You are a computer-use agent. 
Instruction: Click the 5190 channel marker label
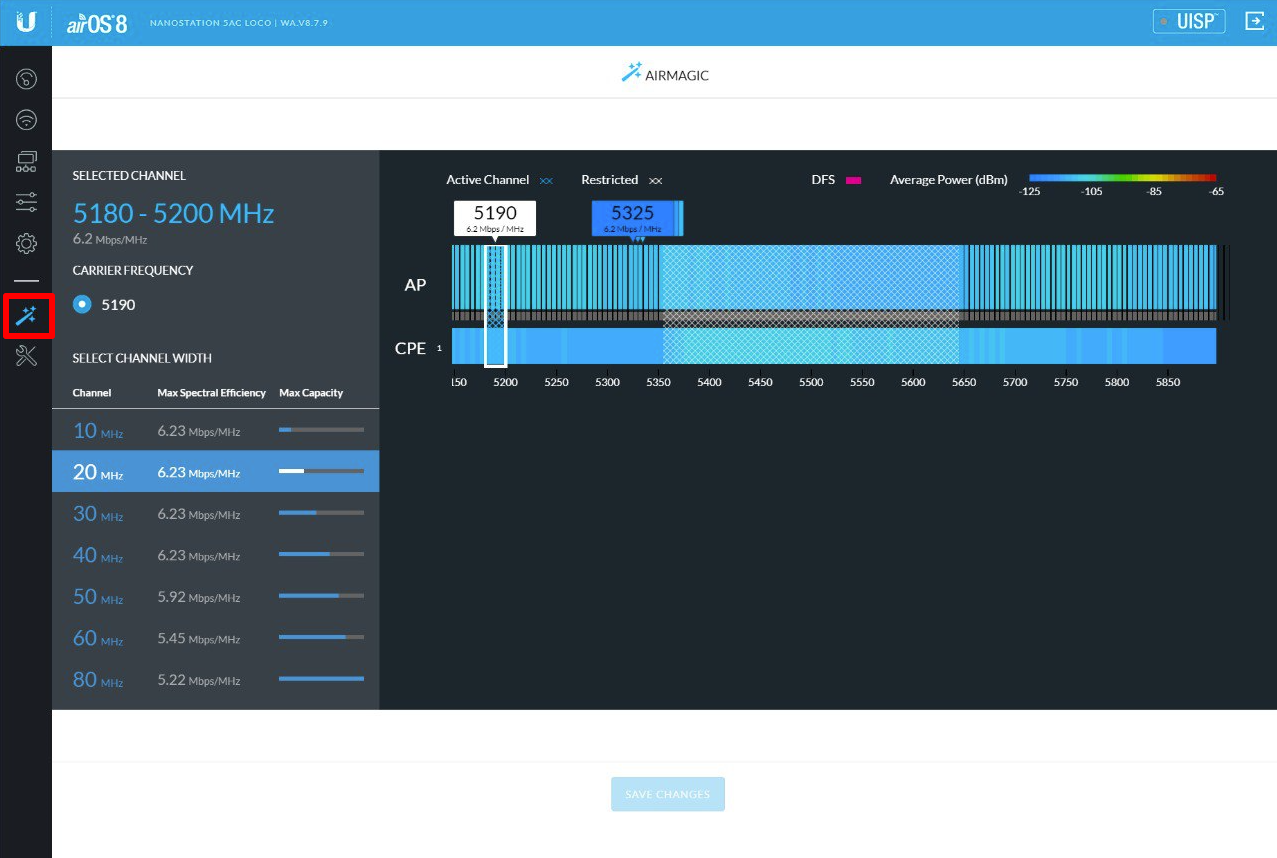pos(495,218)
